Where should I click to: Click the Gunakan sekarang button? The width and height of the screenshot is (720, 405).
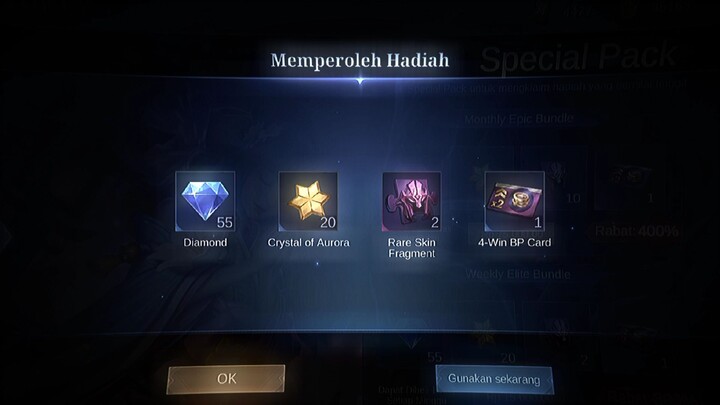point(494,379)
